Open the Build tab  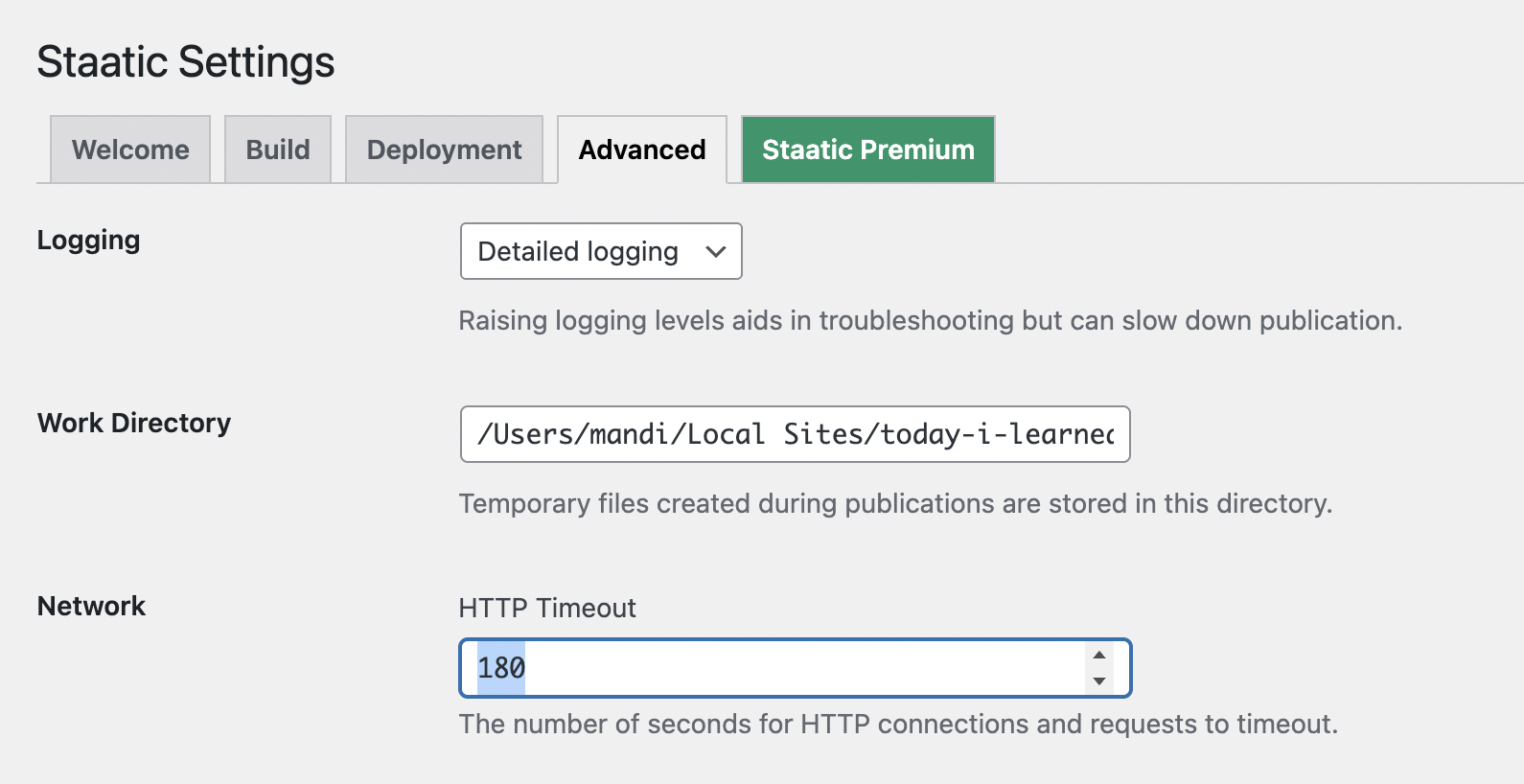pyautogui.click(x=278, y=150)
